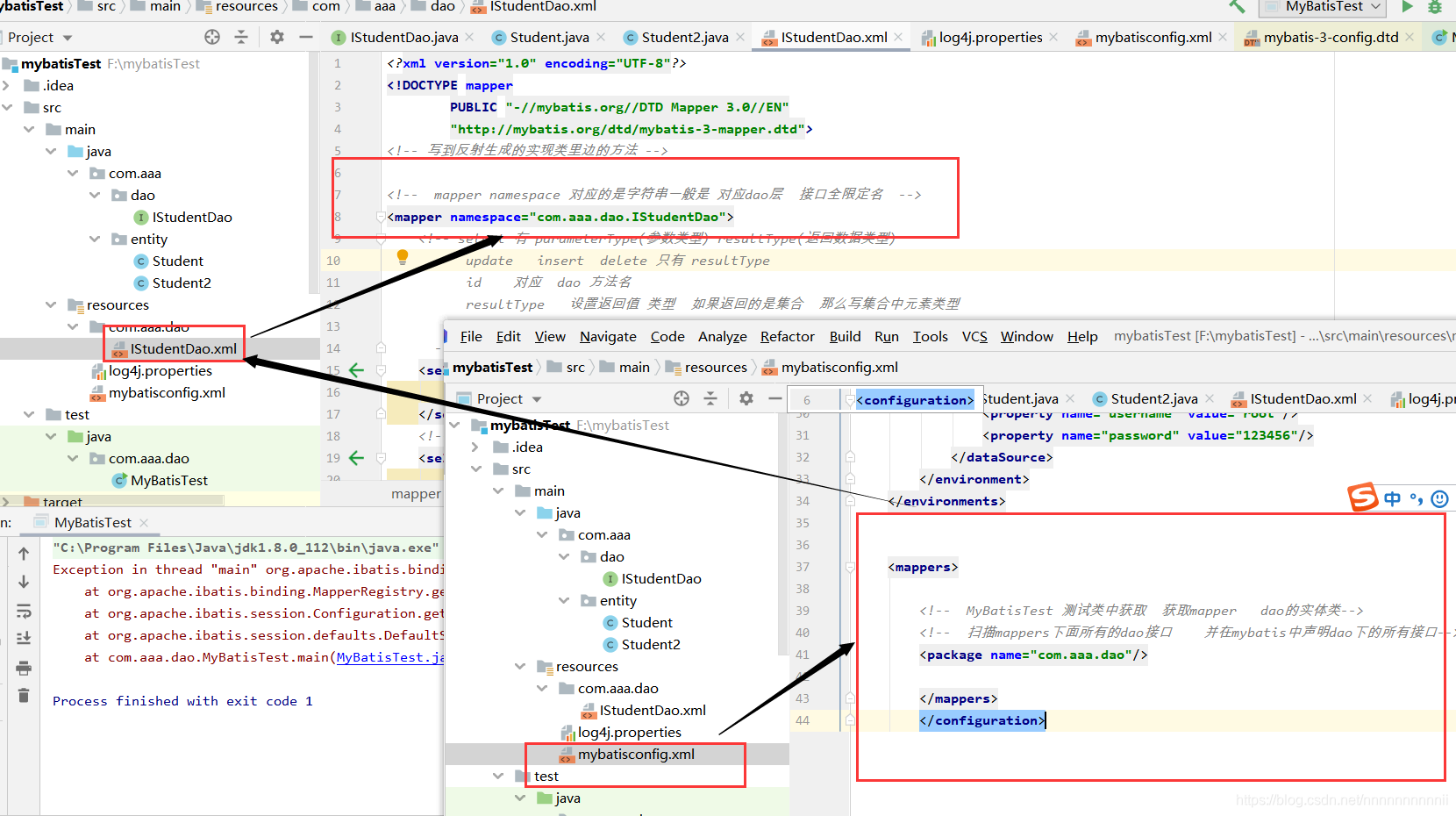1456x816 pixels.
Task: Switch to IStudentDao.java tab
Action: tap(403, 37)
